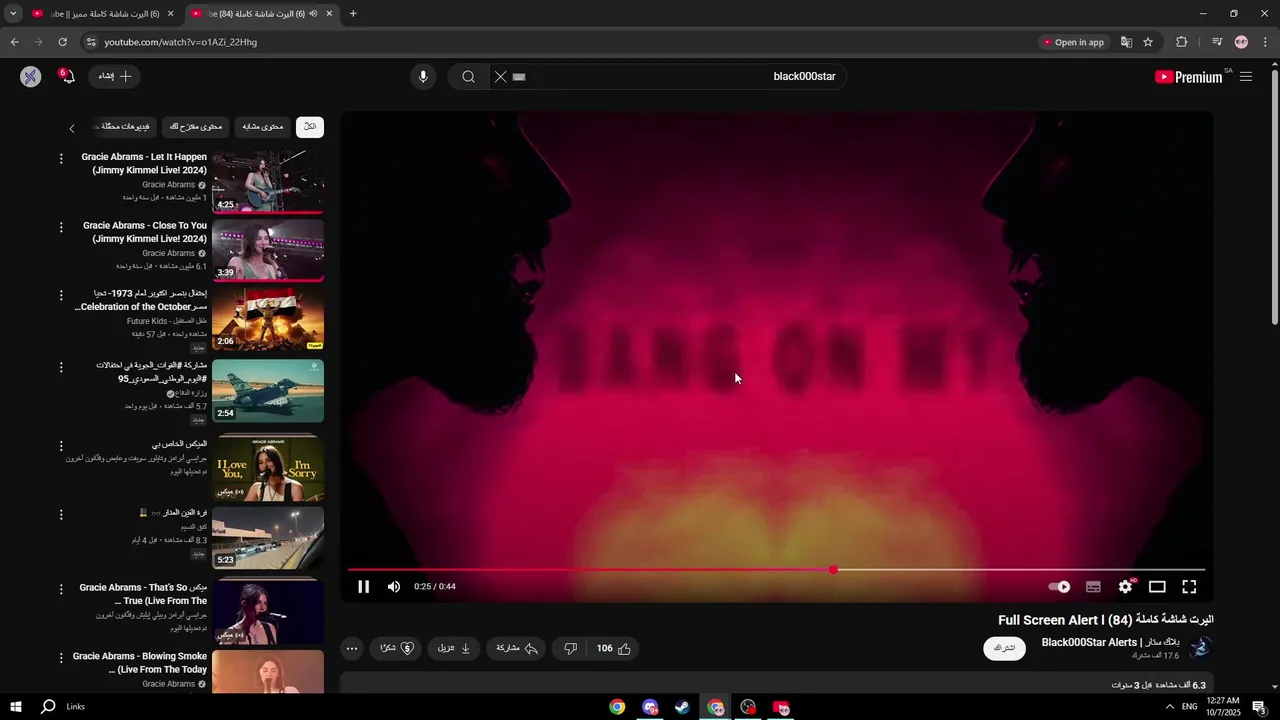Open Blowing Smoke video title

point(140,663)
